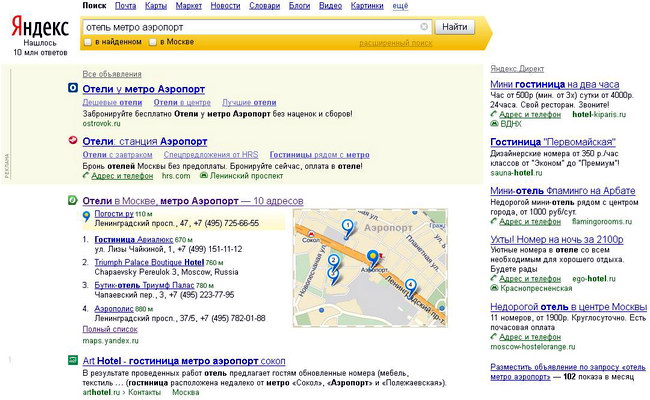Click the maps.yandex.ru green URL text

click(x=110, y=340)
